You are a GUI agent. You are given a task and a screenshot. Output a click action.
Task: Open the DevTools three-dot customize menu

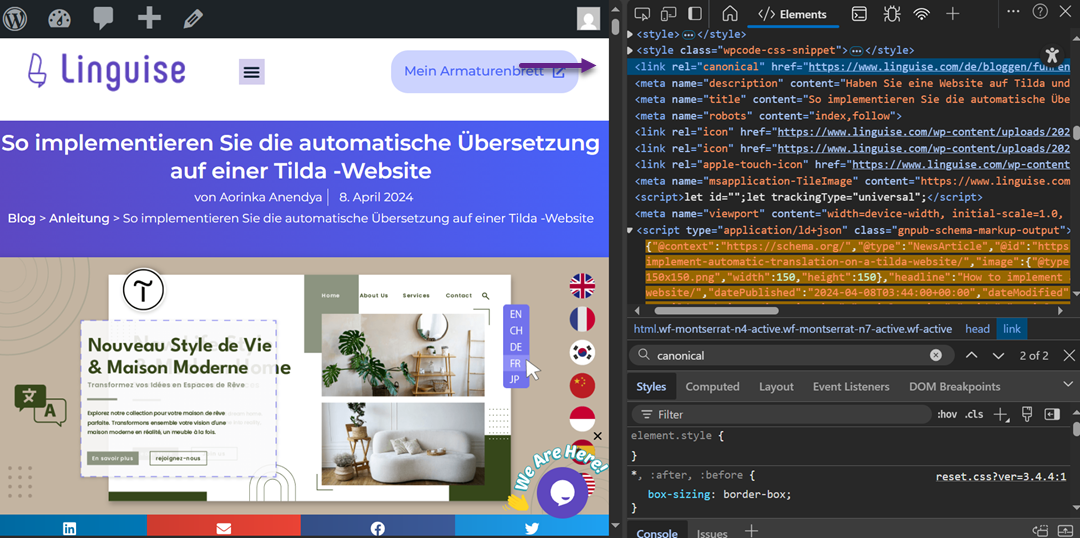pyautogui.click(x=1013, y=11)
